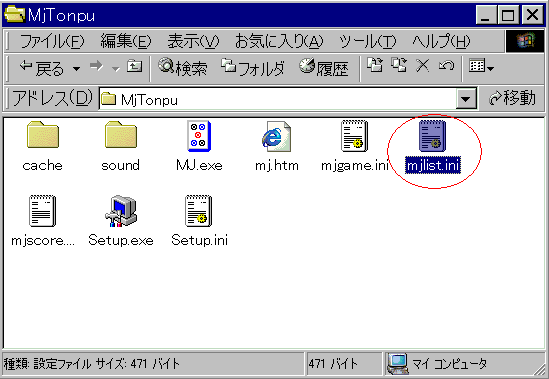Toggle the フォルダ folders pane
The width and height of the screenshot is (549, 379).
(x=253, y=67)
